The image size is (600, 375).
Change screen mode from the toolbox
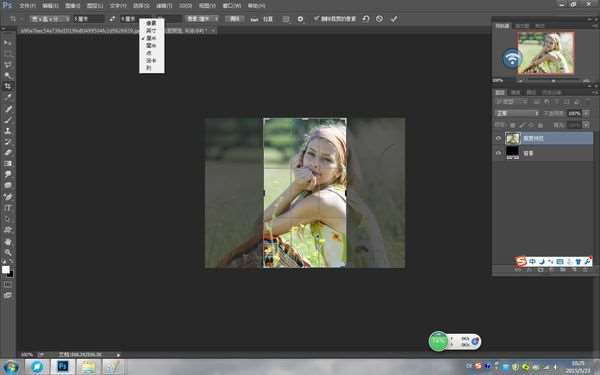[8, 295]
